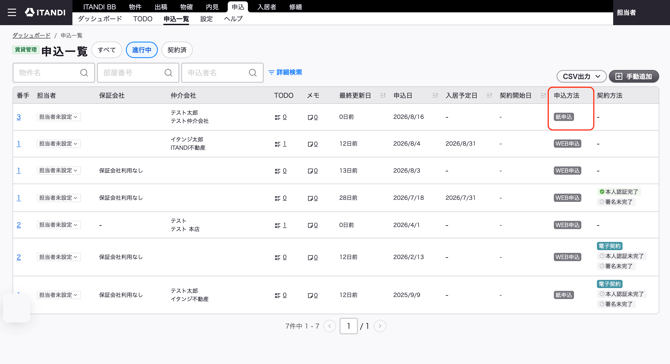Click 担当者 in the top-right header
Screen dimensions: 670x364
pos(626,12)
